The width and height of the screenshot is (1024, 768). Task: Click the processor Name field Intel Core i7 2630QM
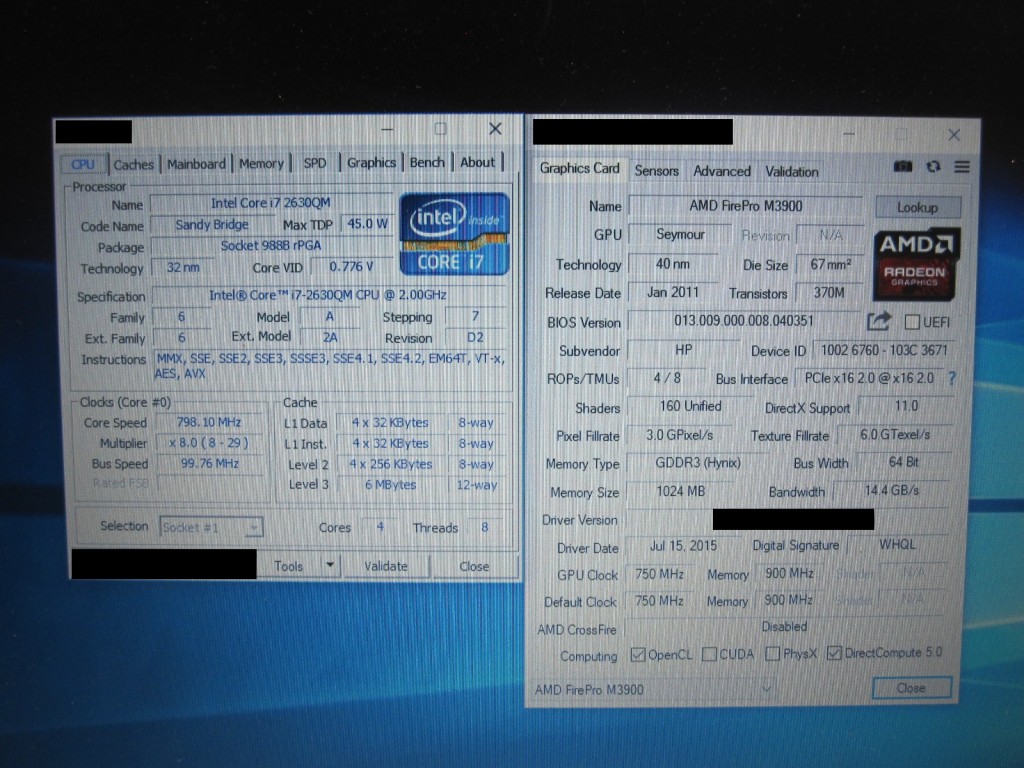point(270,203)
